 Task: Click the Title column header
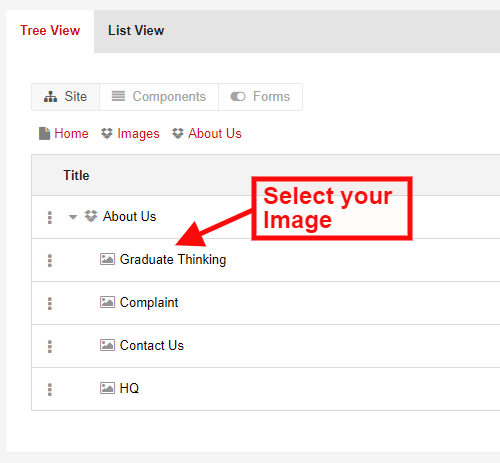(76, 175)
